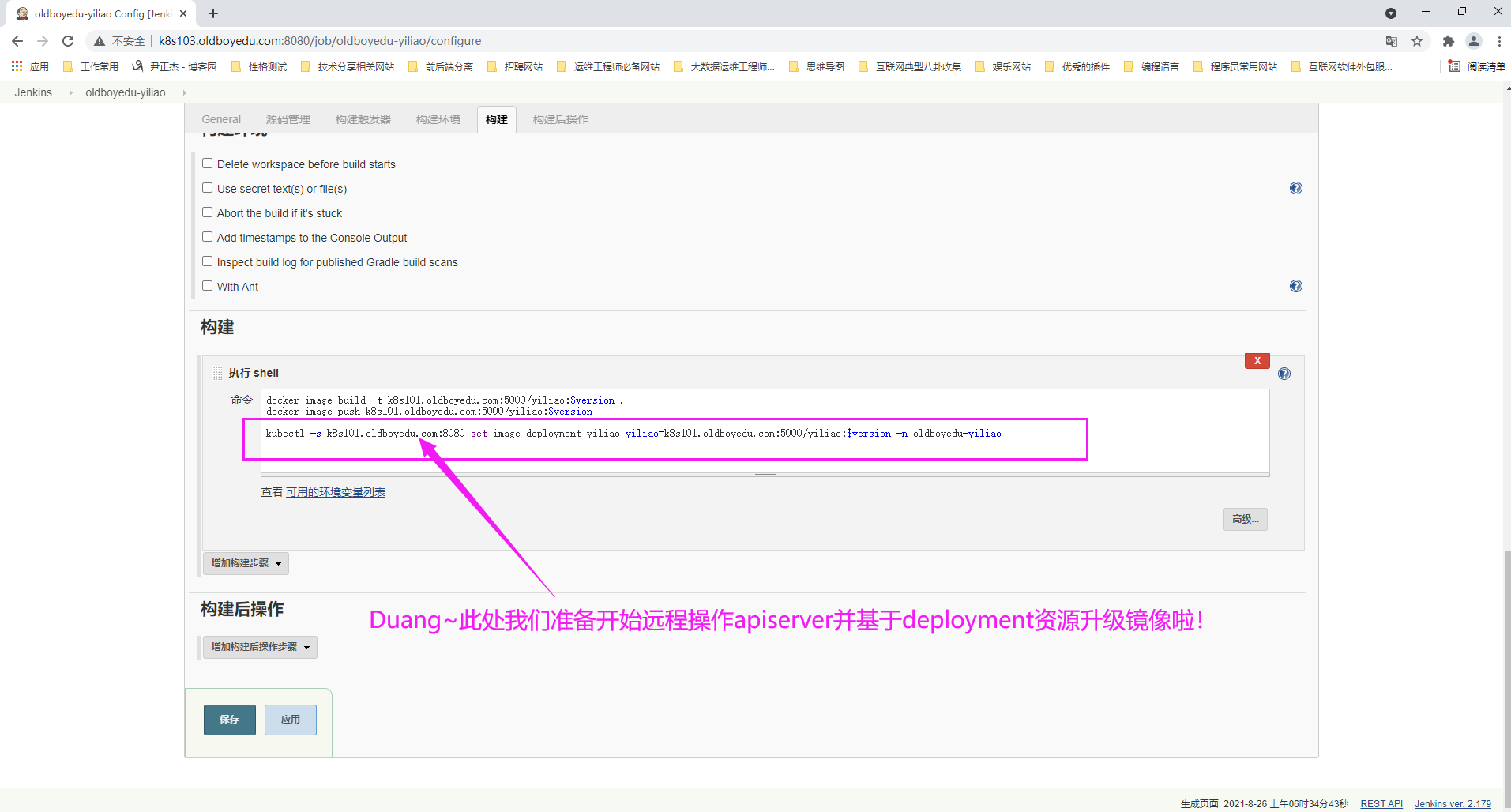Go to the 构建后操作 tab
Viewport: 1511px width, 812px height.
click(560, 119)
